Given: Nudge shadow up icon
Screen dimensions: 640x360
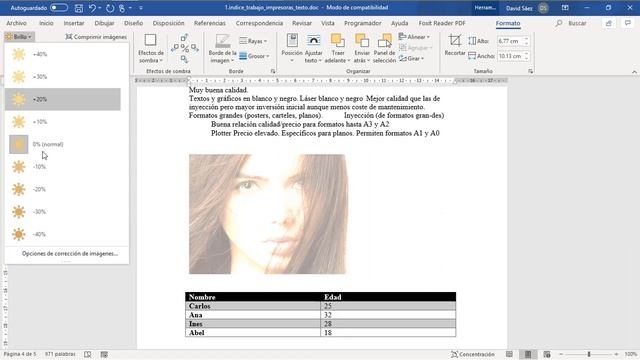Looking at the screenshot, I should (x=184, y=38).
